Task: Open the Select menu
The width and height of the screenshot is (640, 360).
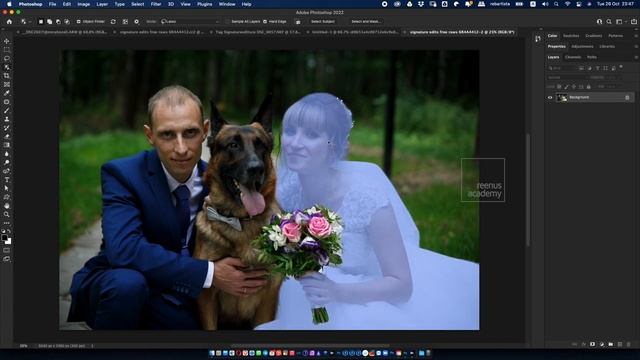Action: click(138, 4)
